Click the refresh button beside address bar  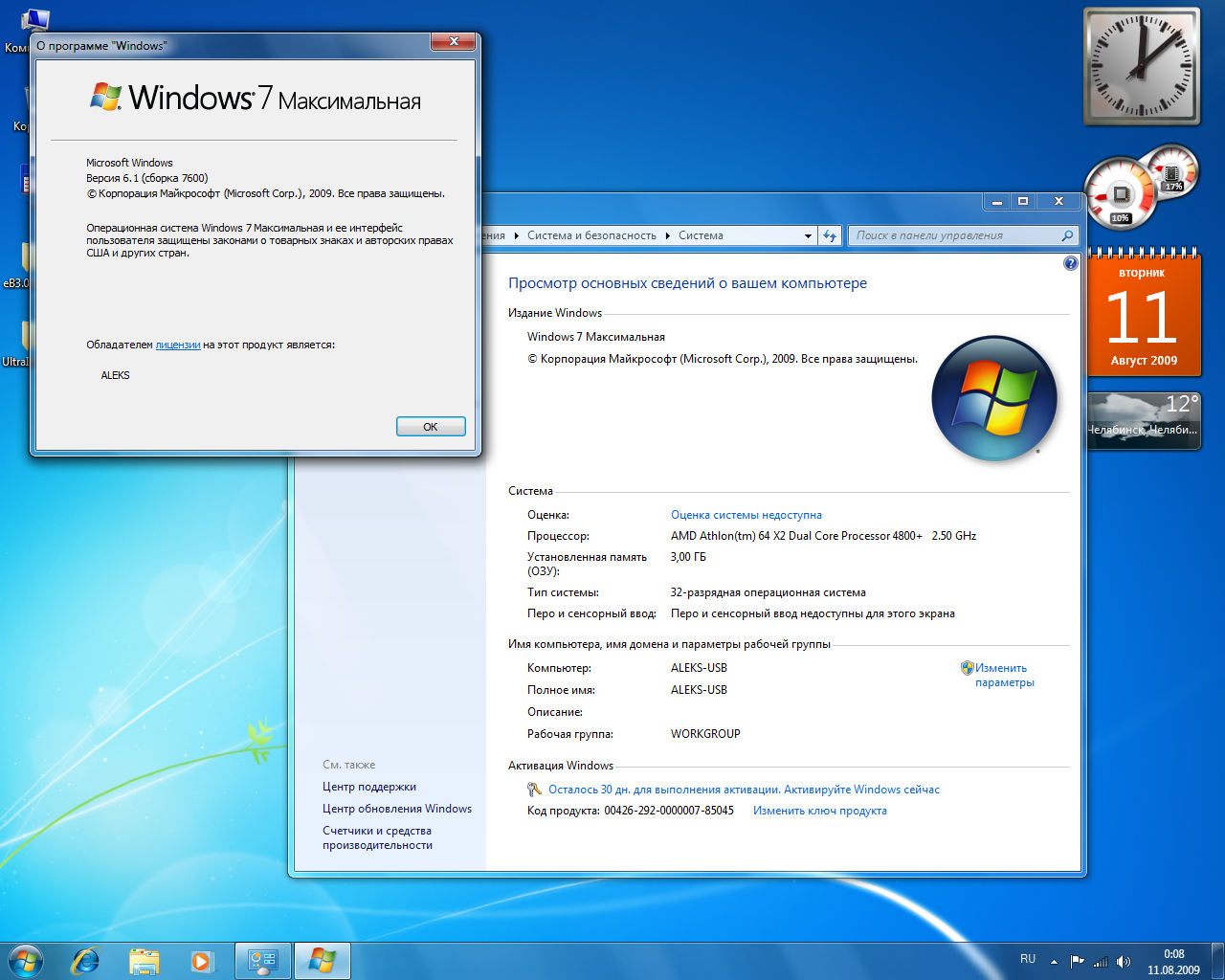click(x=830, y=235)
